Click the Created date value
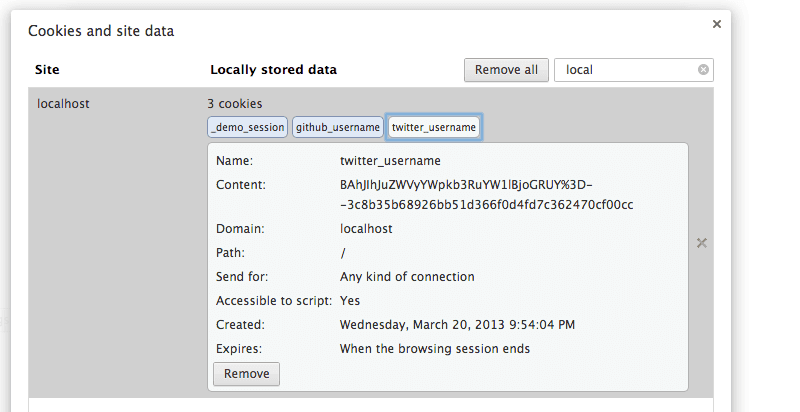 [457, 325]
